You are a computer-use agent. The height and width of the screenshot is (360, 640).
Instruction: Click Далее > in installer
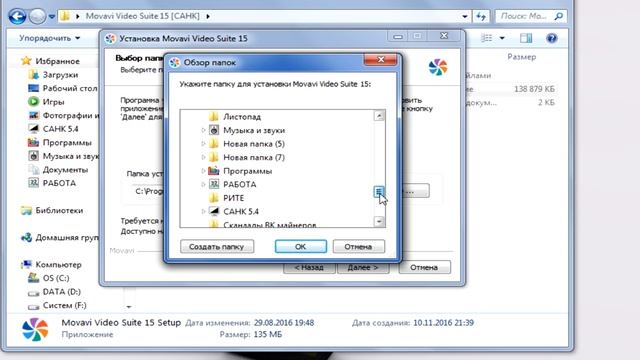[363, 267]
